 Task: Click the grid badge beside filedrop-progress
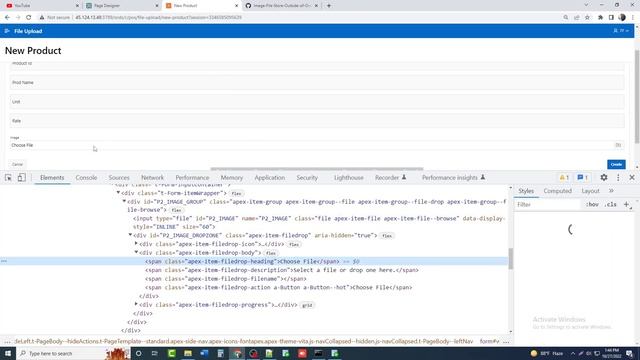307,305
